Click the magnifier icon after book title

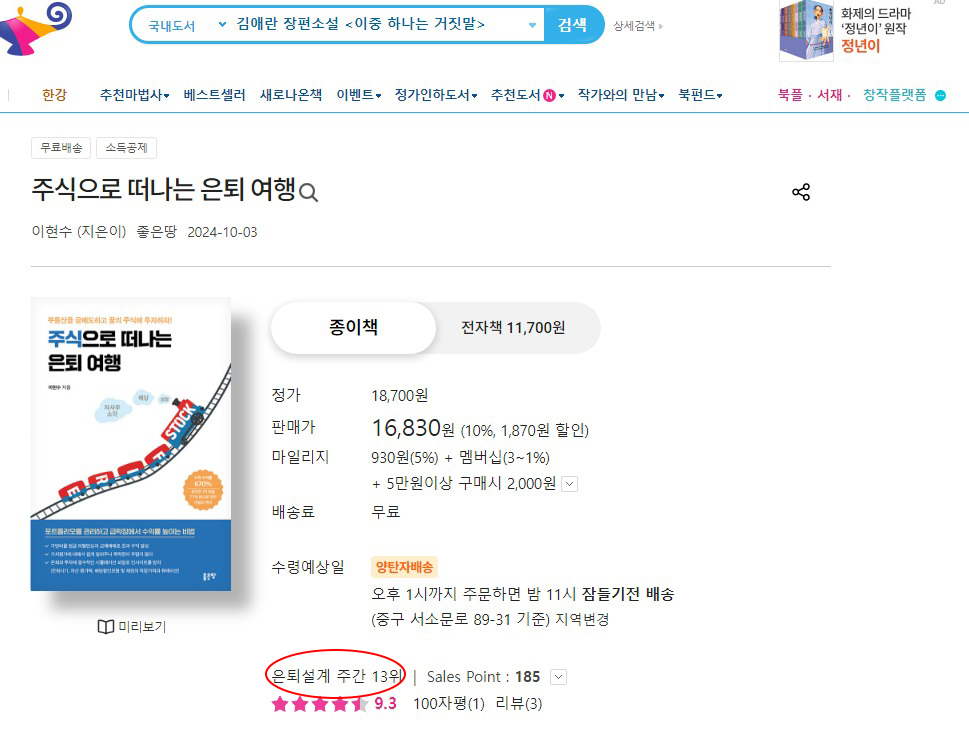pos(308,193)
